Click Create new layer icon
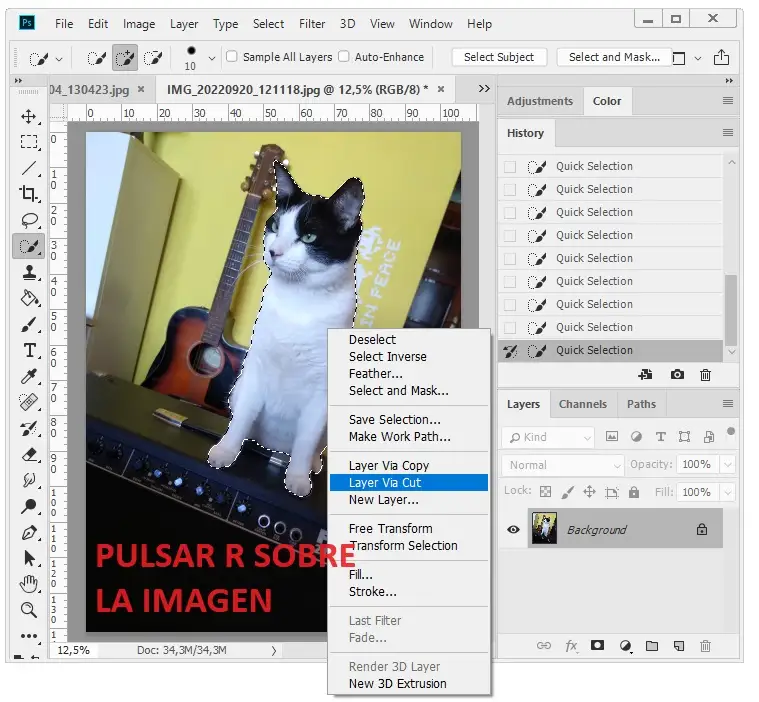Image resolution: width=759 pixels, height=702 pixels. click(x=679, y=645)
